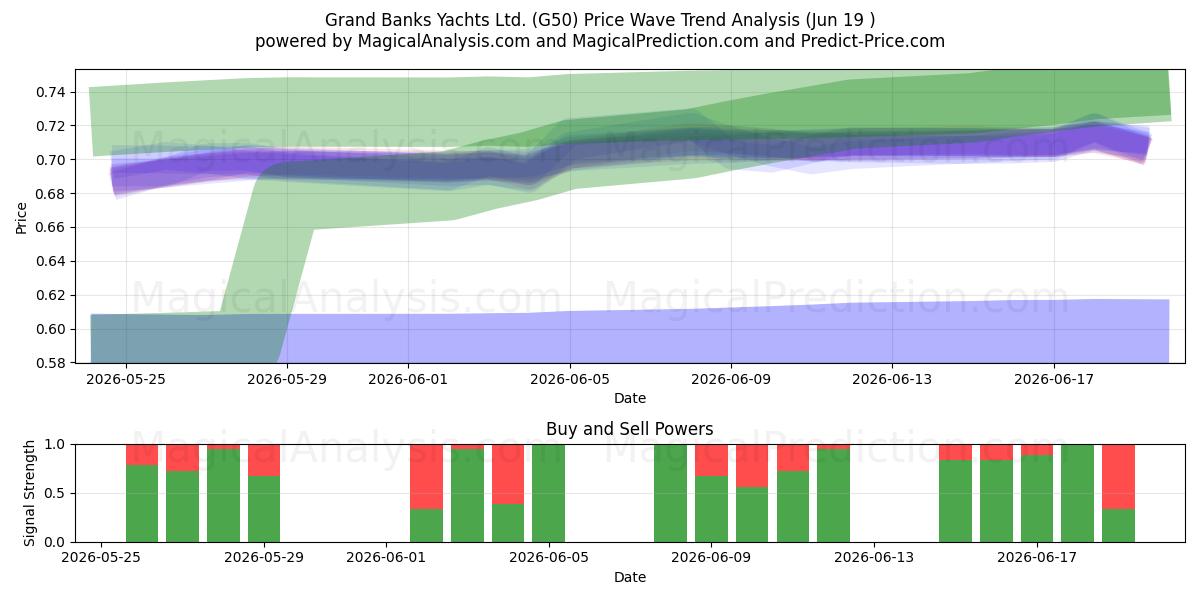Click the 0.58 price tick label
Viewport: 1200px width, 600px height.
pyautogui.click(x=51, y=363)
